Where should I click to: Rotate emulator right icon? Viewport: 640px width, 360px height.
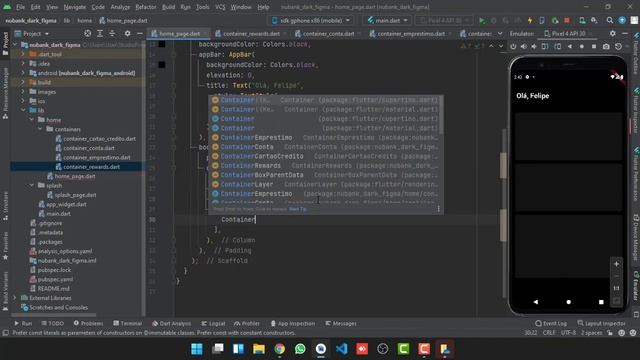[558, 47]
